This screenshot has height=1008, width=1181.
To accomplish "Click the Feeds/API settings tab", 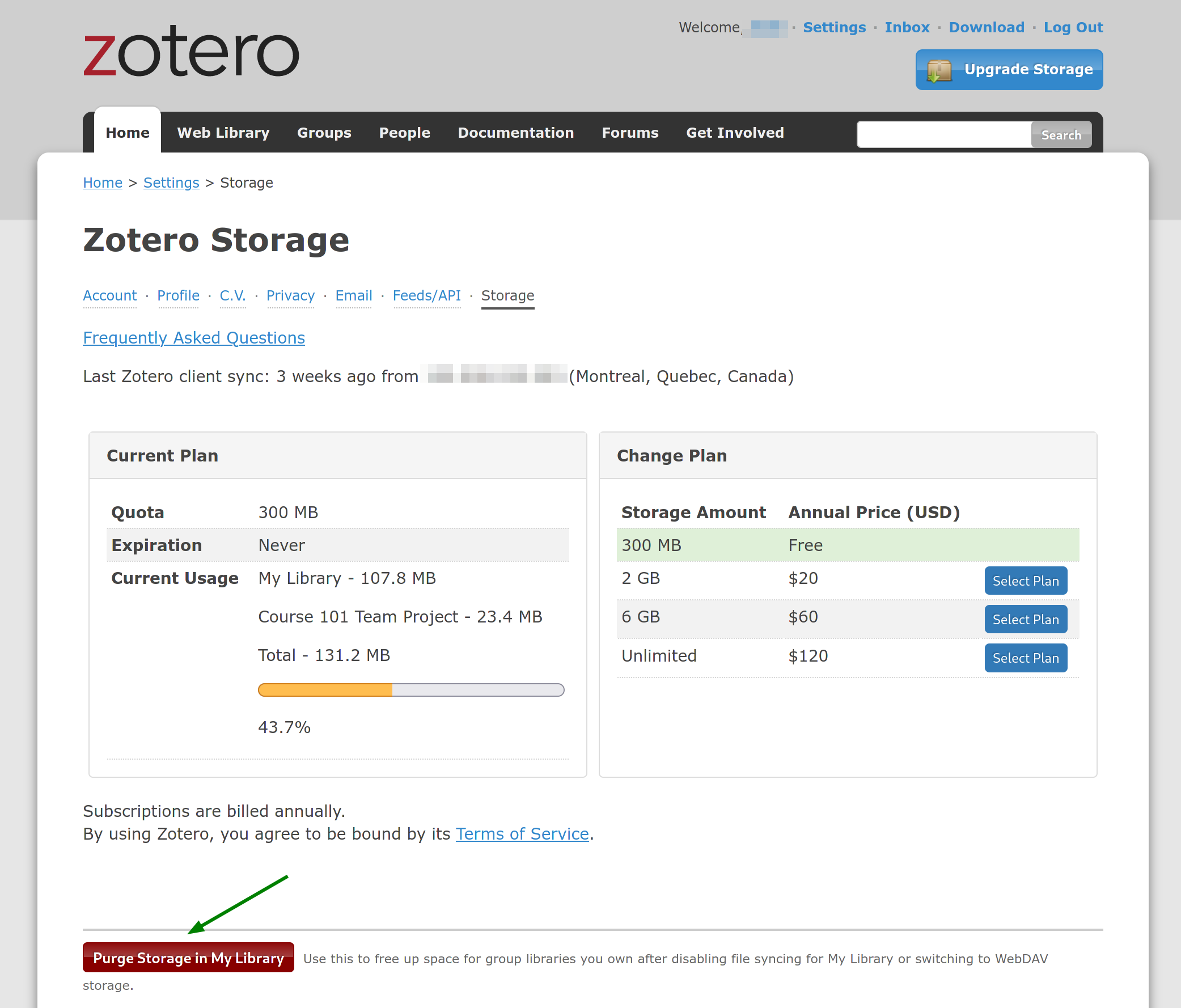I will (427, 296).
